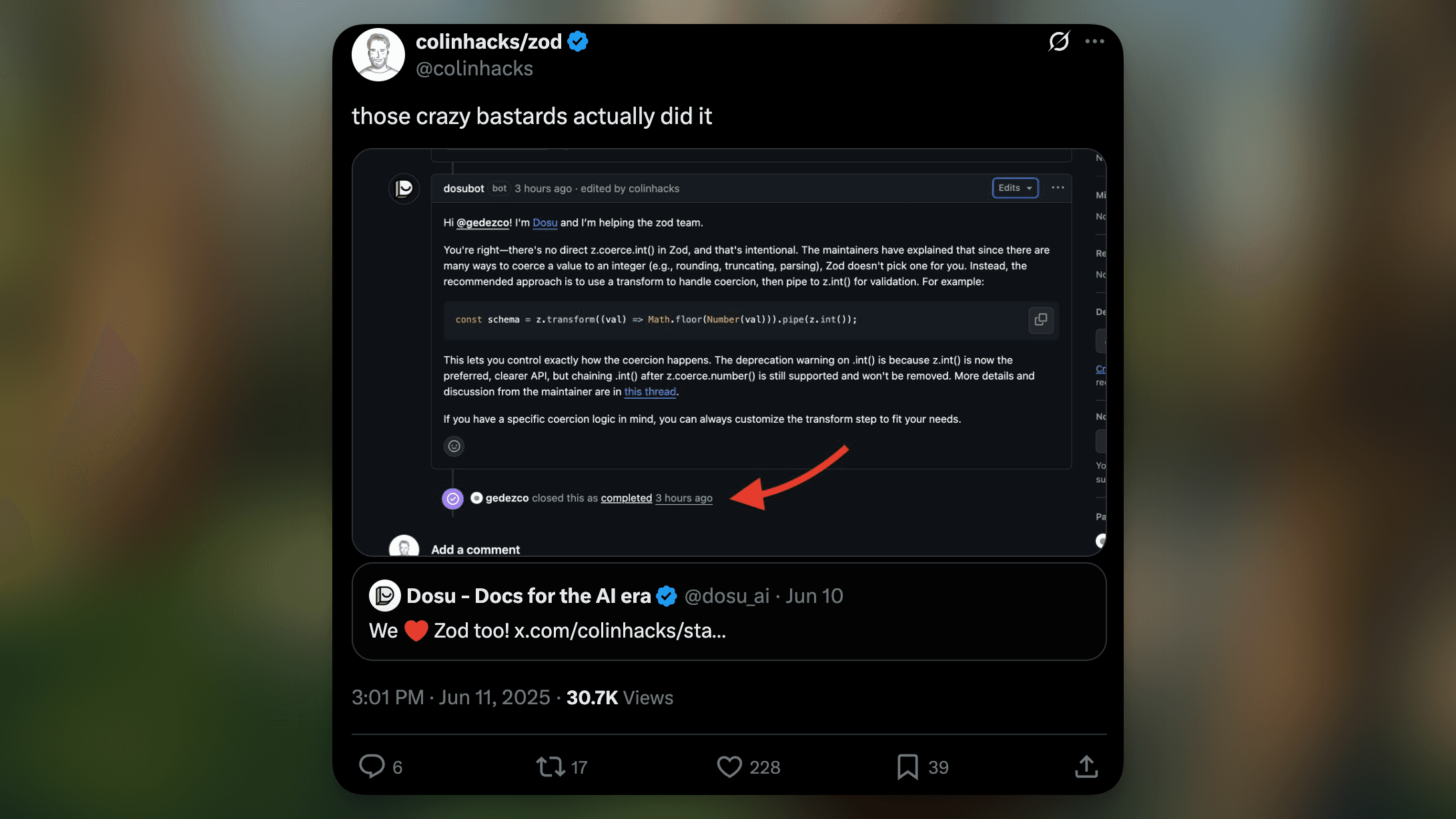
Task: Click the copy code icon beside the snippet
Action: coord(1041,319)
